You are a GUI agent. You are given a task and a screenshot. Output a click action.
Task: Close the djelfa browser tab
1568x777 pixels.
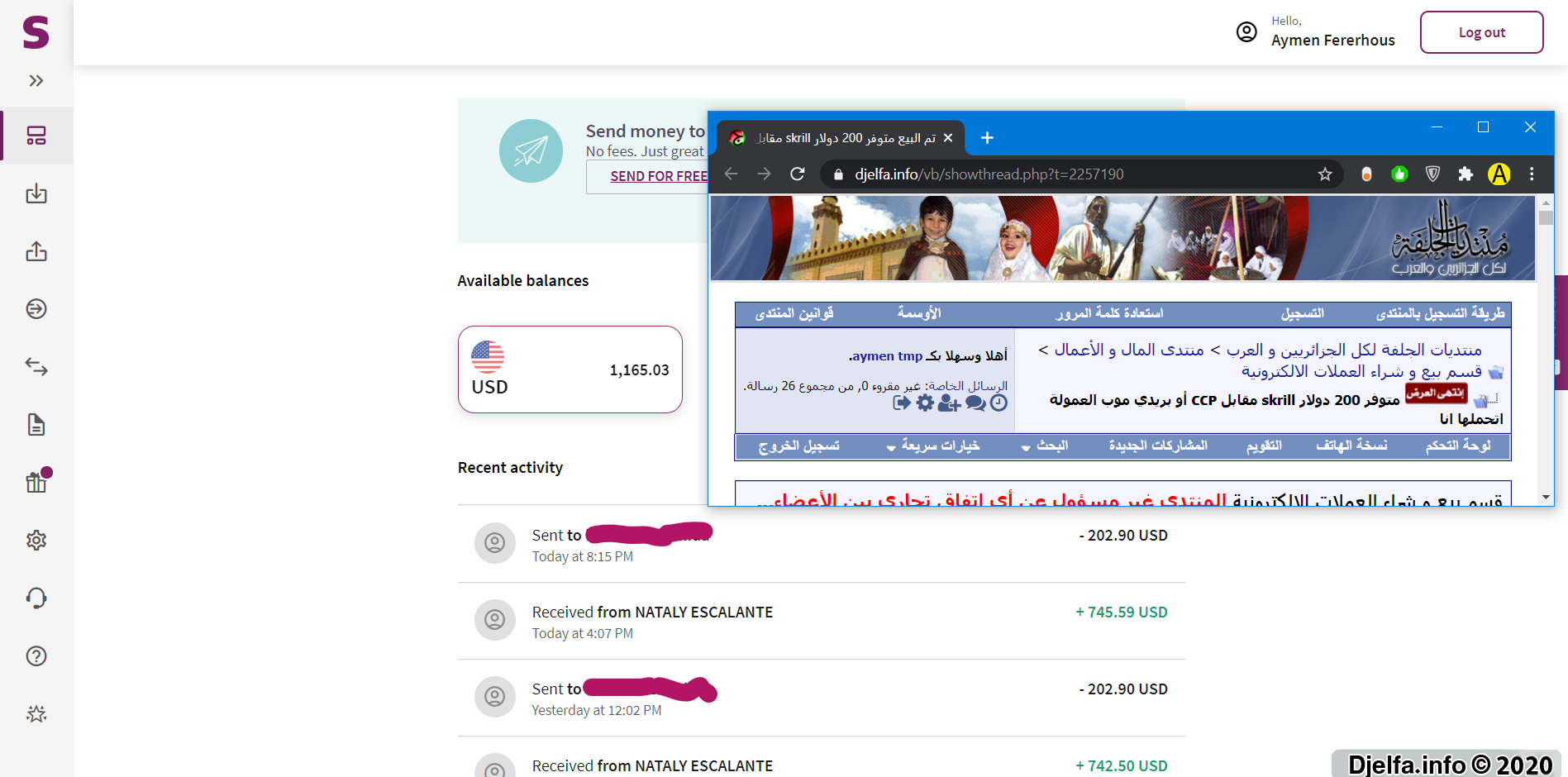point(948,138)
